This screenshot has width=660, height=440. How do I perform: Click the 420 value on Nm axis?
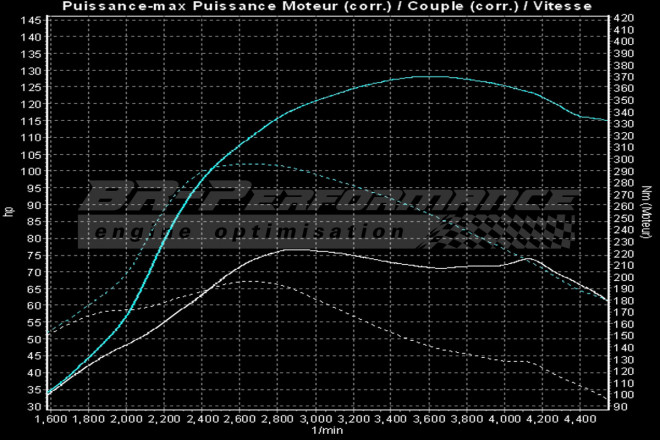click(622, 18)
